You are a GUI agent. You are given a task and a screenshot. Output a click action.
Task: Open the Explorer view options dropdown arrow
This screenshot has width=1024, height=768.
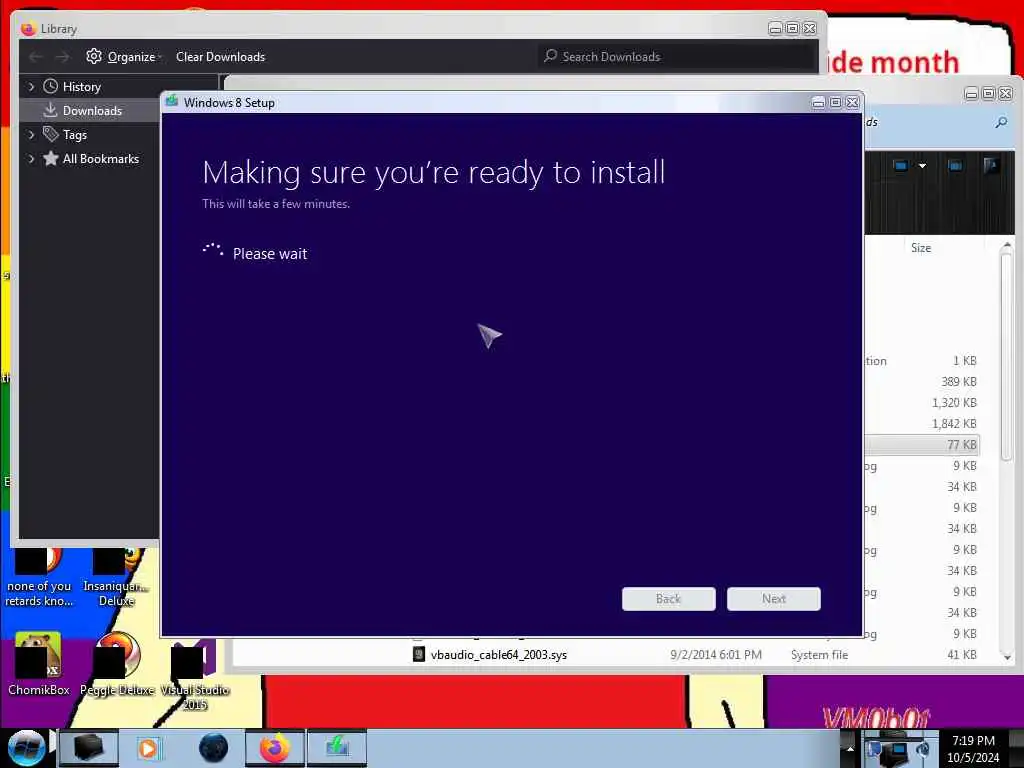[922, 166]
